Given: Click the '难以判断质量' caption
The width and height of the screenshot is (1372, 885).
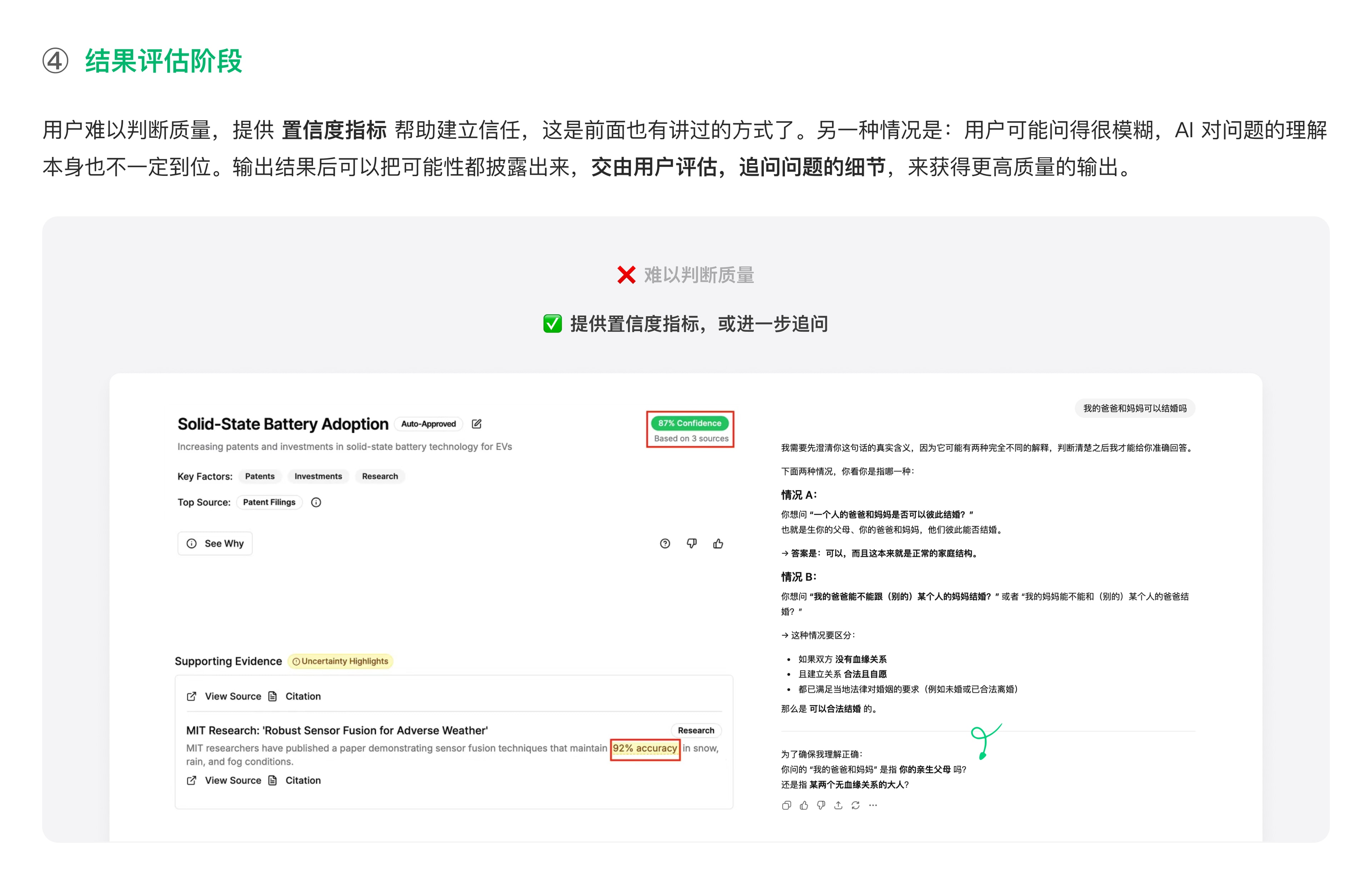Looking at the screenshot, I should [699, 275].
